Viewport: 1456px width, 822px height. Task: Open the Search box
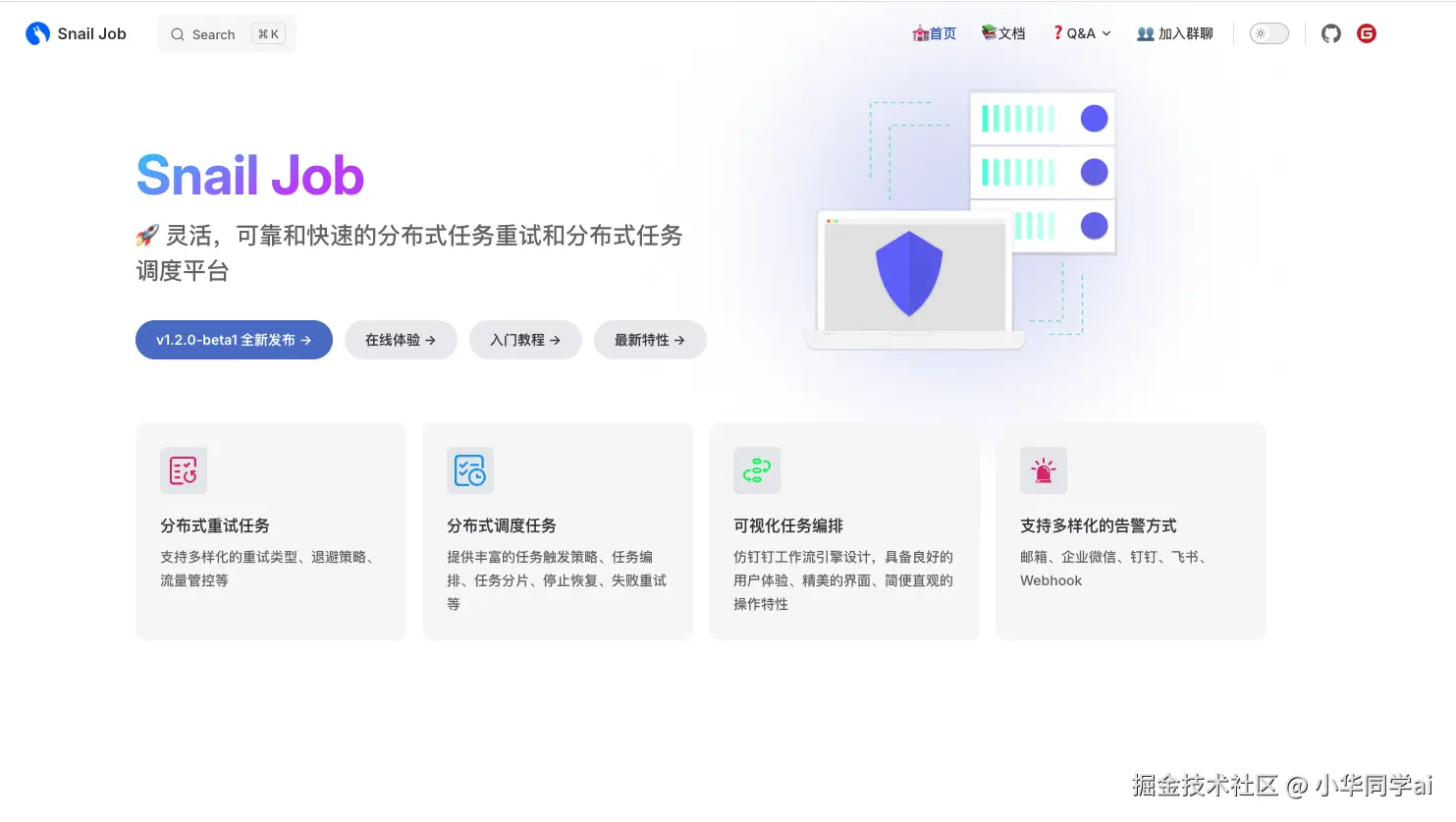point(227,34)
